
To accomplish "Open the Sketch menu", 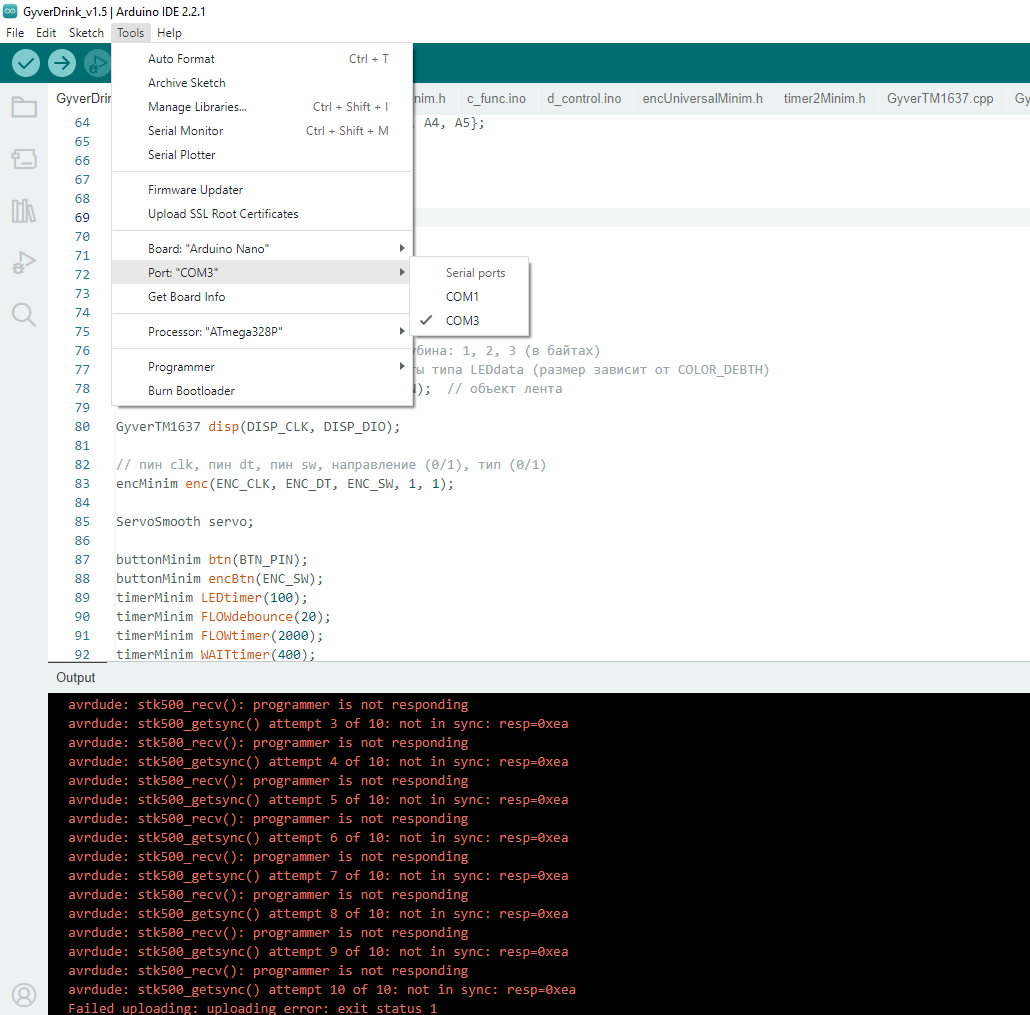I will tap(86, 33).
